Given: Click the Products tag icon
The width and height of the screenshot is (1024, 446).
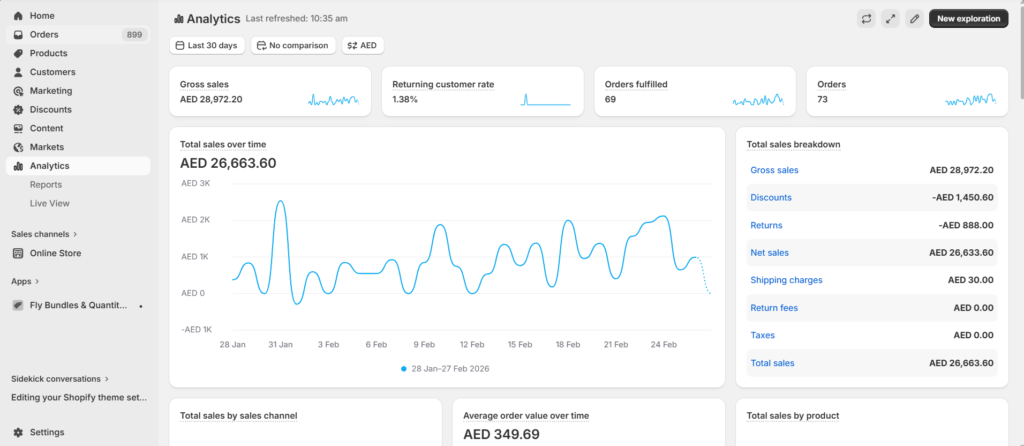Looking at the screenshot, I should tap(18, 53).
